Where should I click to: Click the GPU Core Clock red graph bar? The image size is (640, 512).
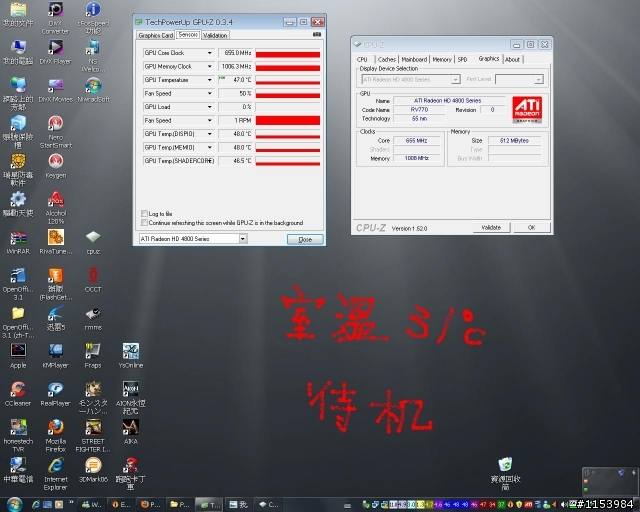pyautogui.click(x=288, y=53)
